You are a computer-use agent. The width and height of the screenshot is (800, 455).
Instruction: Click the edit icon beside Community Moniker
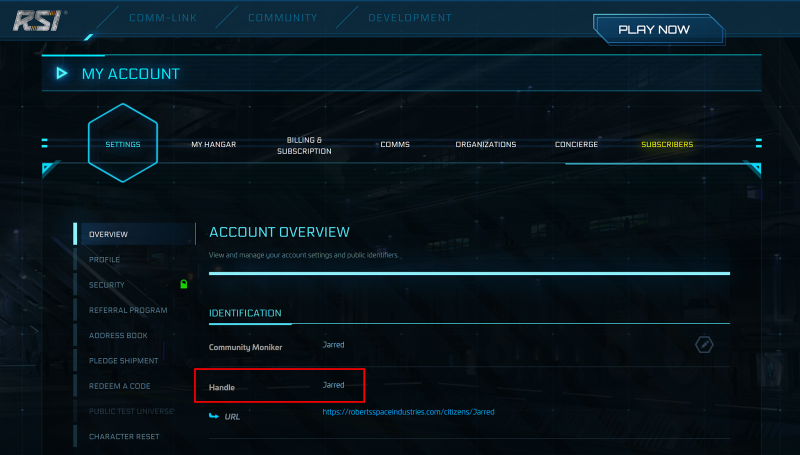point(705,345)
